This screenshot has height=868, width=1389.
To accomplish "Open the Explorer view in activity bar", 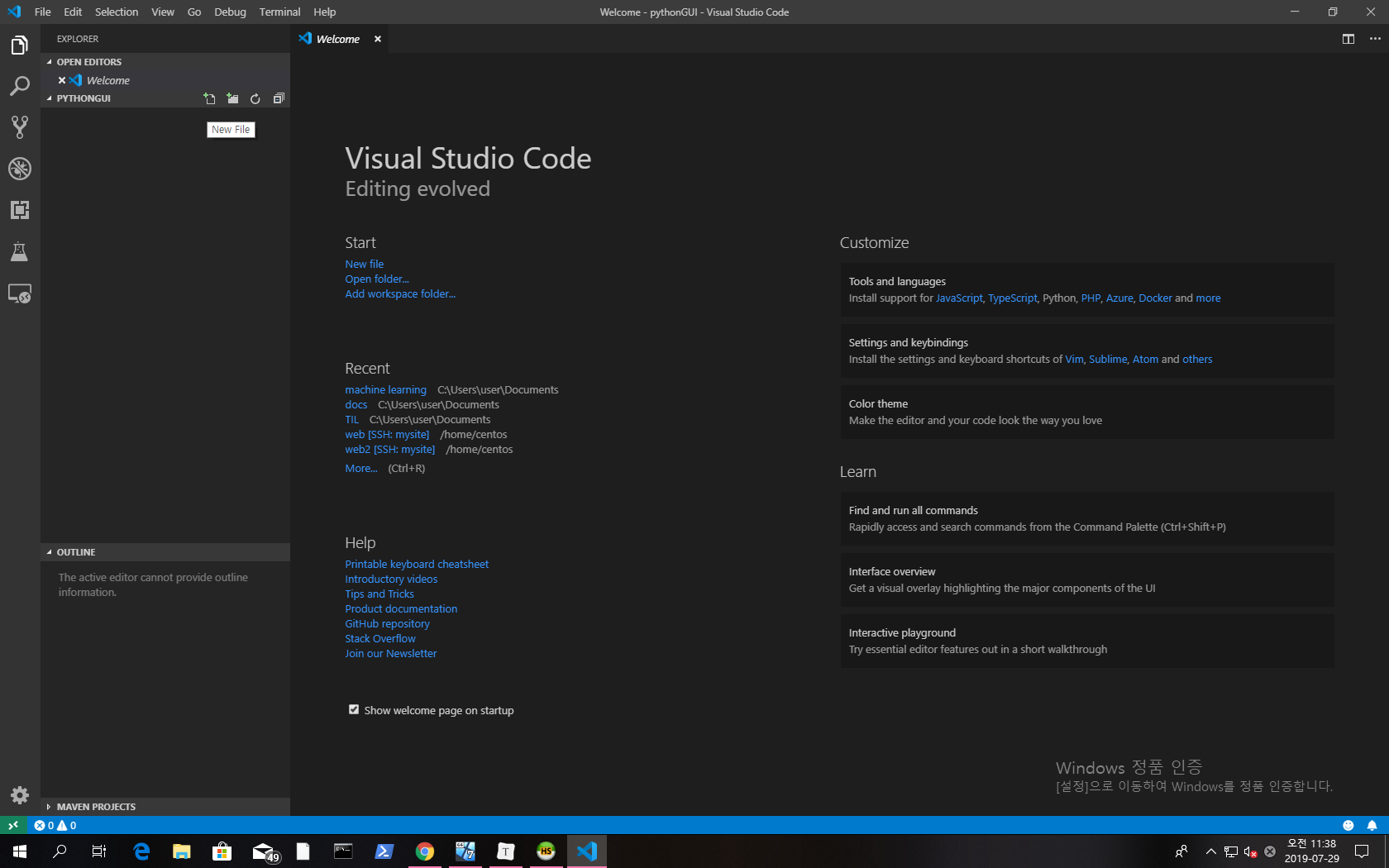I will (20, 45).
